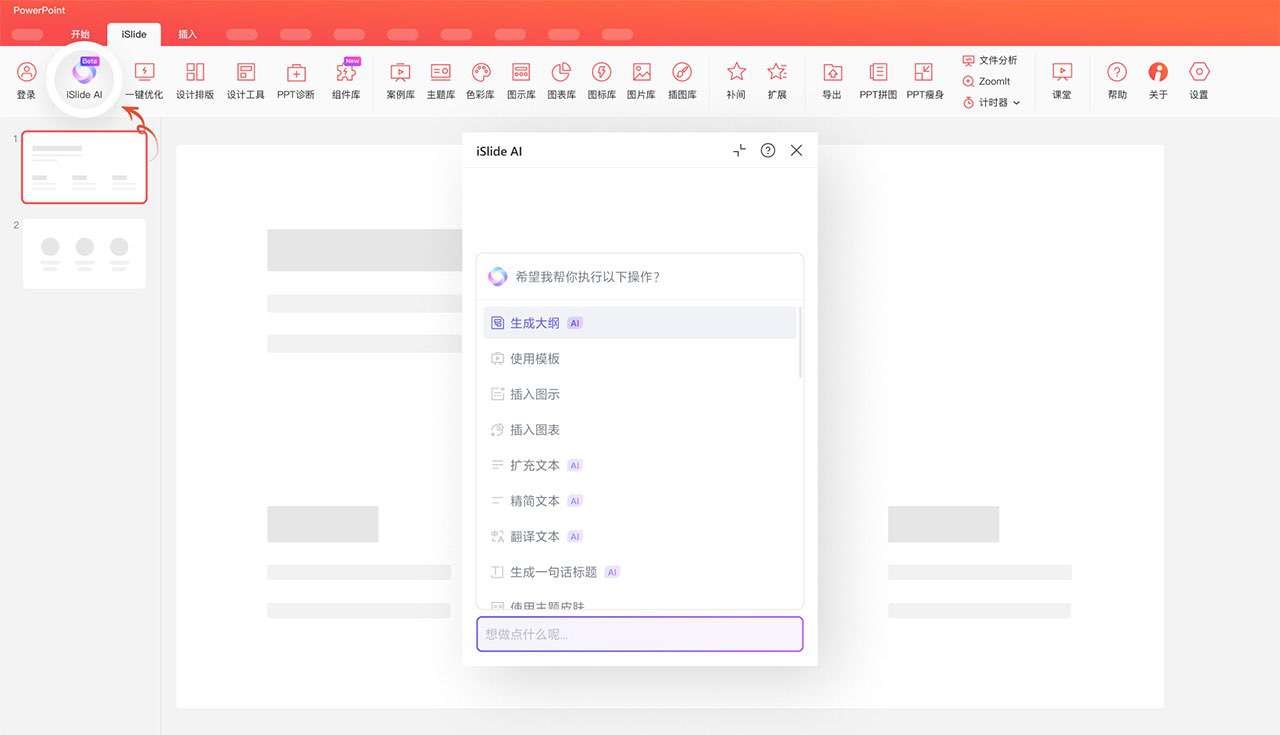Open 案例库 case library
This screenshot has height=735, width=1280.
tap(400, 80)
